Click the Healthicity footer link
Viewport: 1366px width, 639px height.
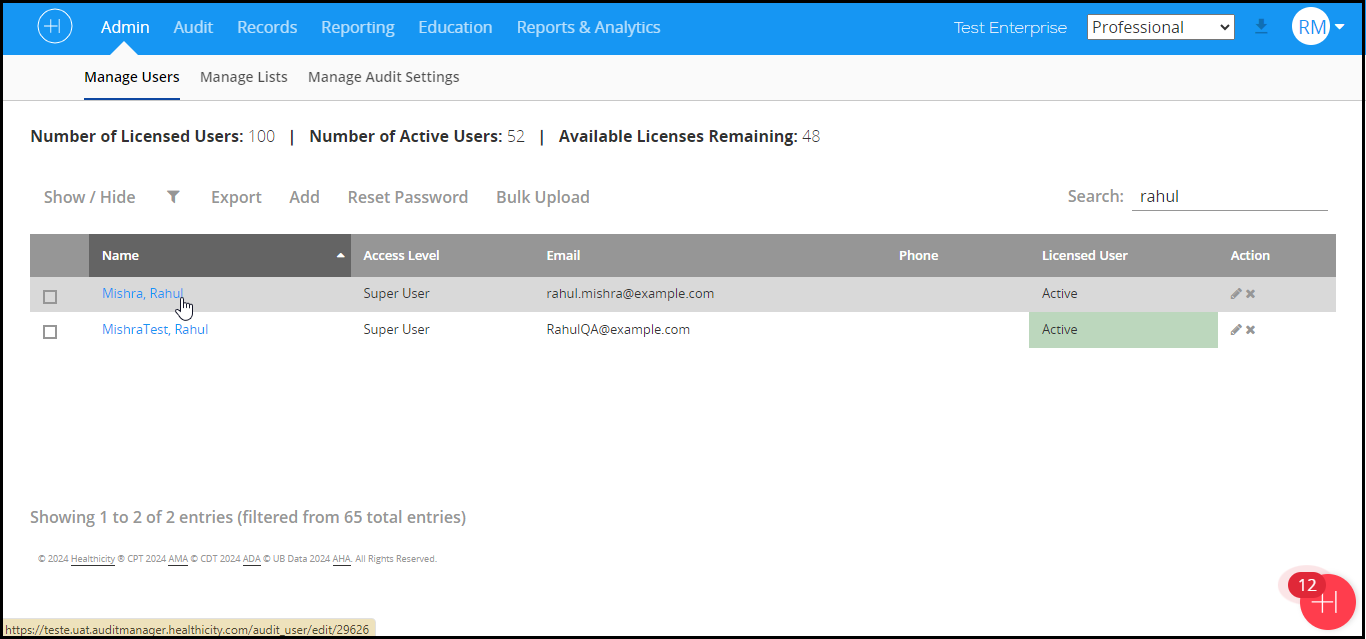click(93, 559)
